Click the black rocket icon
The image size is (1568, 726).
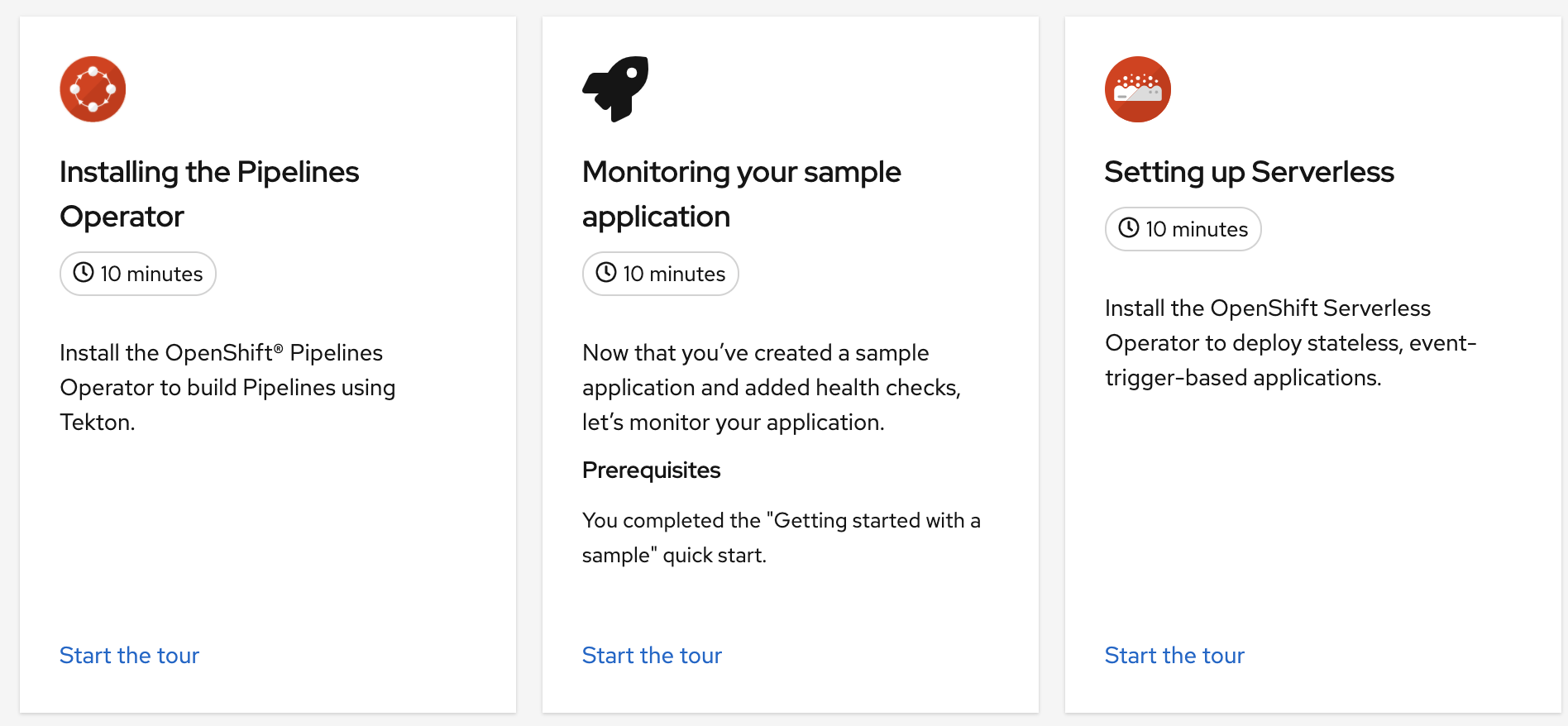[615, 88]
